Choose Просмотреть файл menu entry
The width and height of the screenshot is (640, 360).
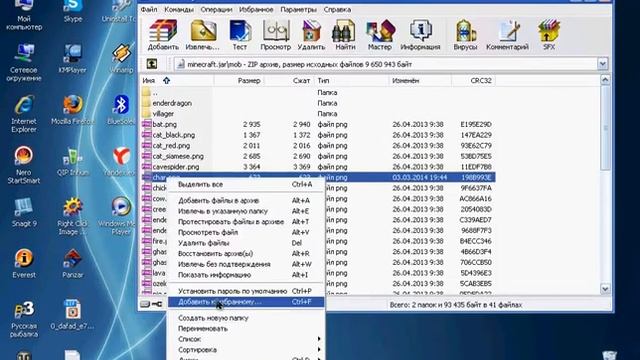click(246, 232)
